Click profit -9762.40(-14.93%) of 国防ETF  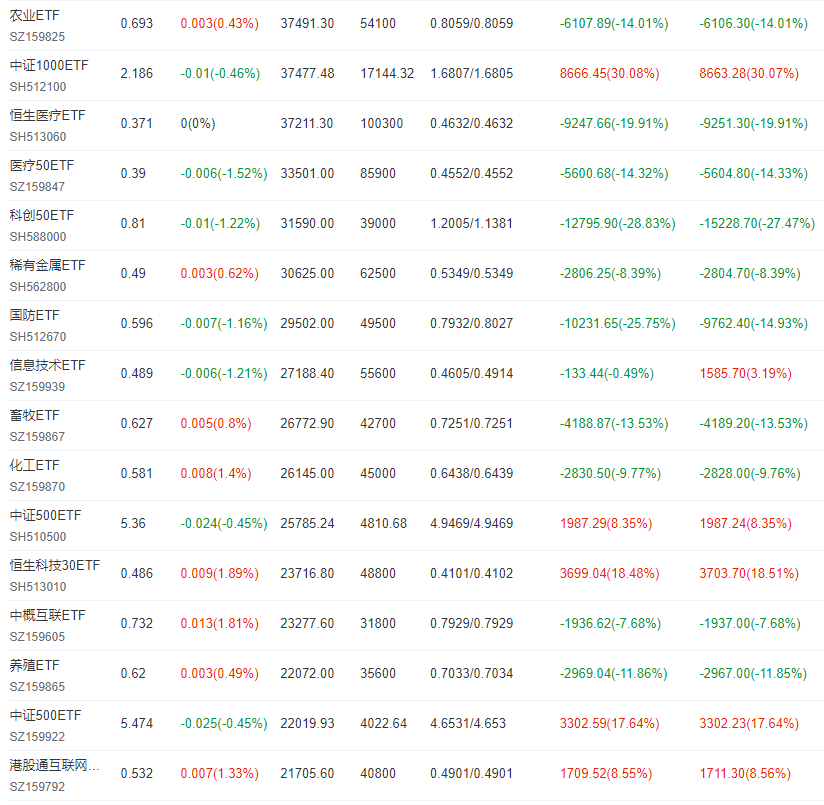(753, 323)
